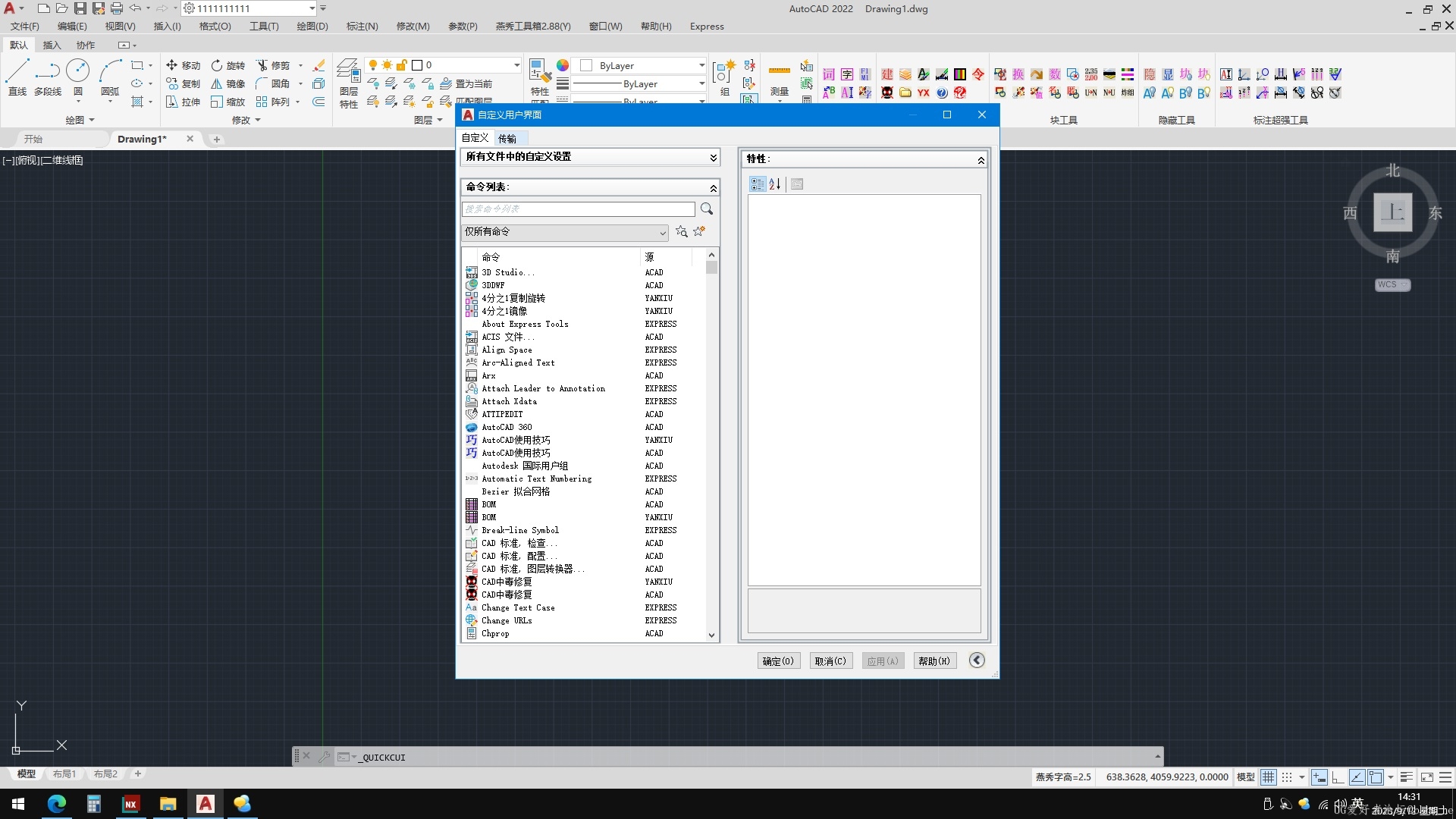The height and width of the screenshot is (819, 1456).
Task: Open the 标注(N) menu
Action: (362, 27)
